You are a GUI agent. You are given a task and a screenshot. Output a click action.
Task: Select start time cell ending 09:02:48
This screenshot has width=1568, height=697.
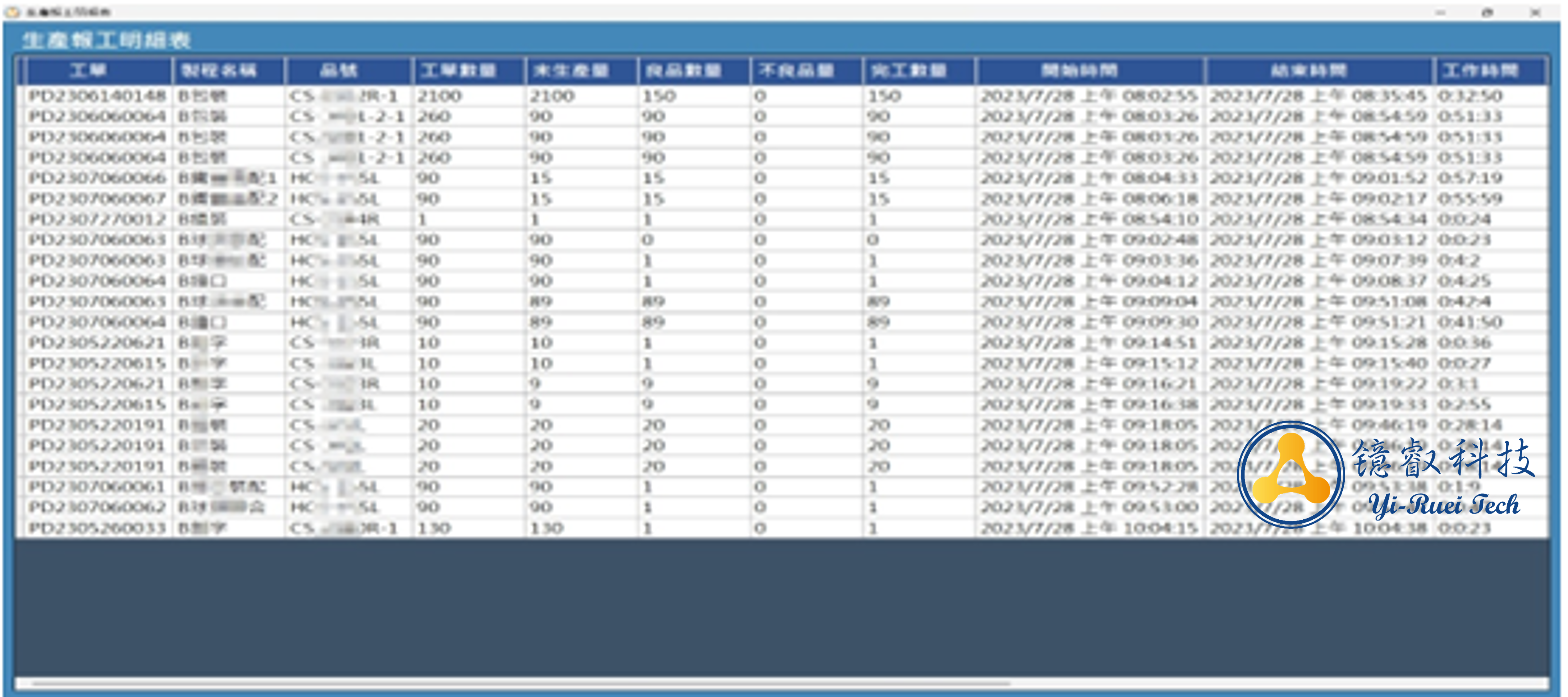coord(1090,240)
